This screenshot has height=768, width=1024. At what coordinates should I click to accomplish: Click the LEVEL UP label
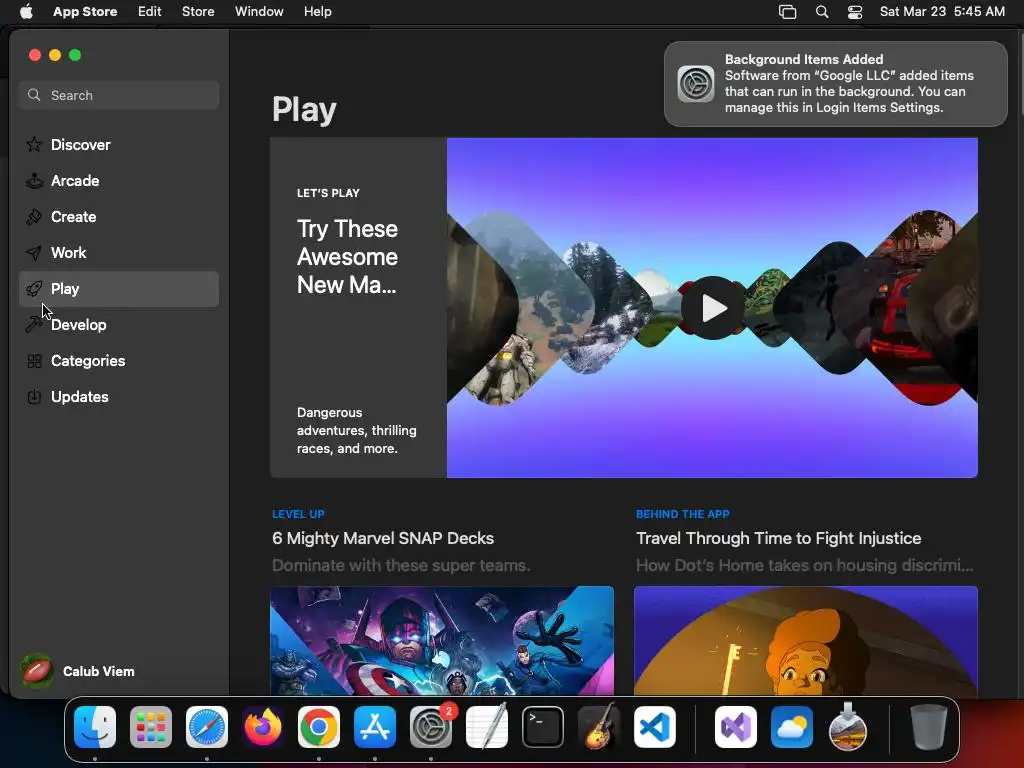coord(298,514)
